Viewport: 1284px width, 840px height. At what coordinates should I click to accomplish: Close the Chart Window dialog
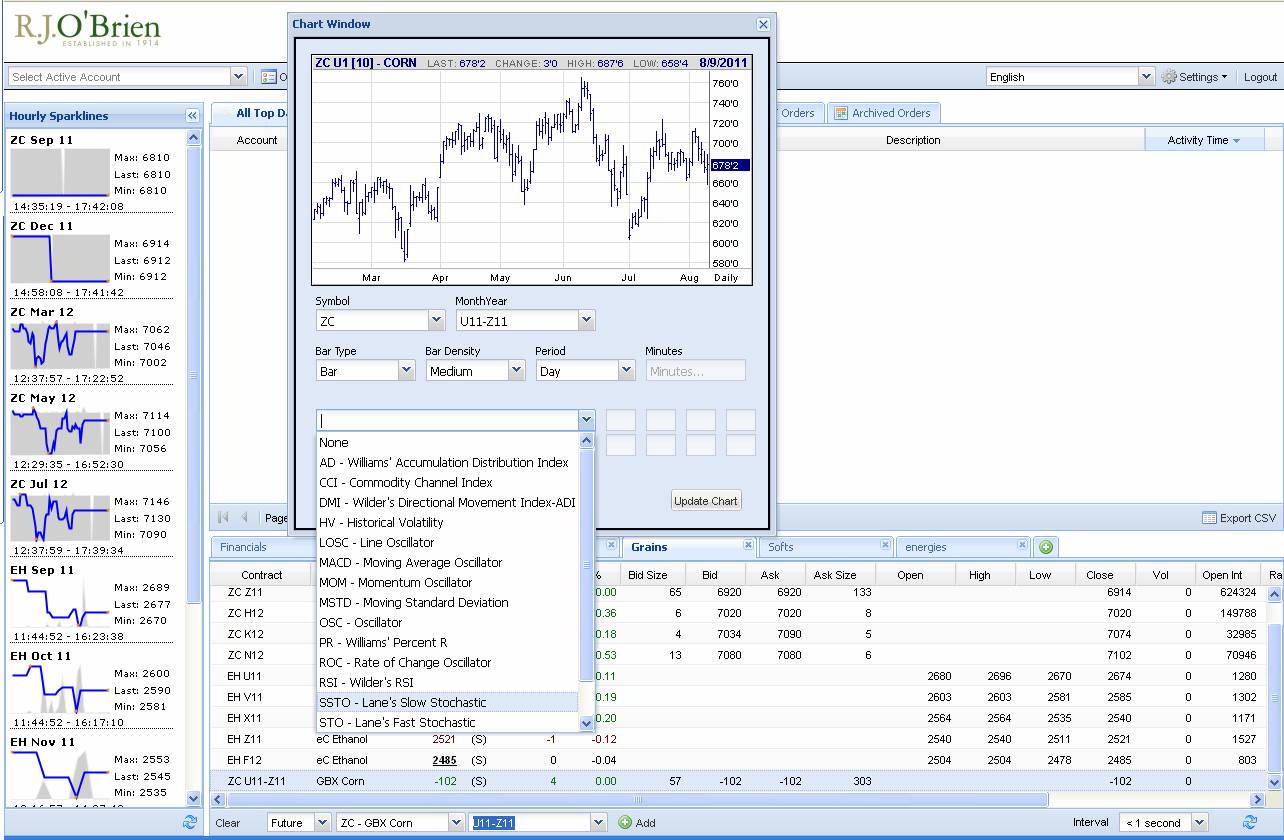click(x=763, y=24)
